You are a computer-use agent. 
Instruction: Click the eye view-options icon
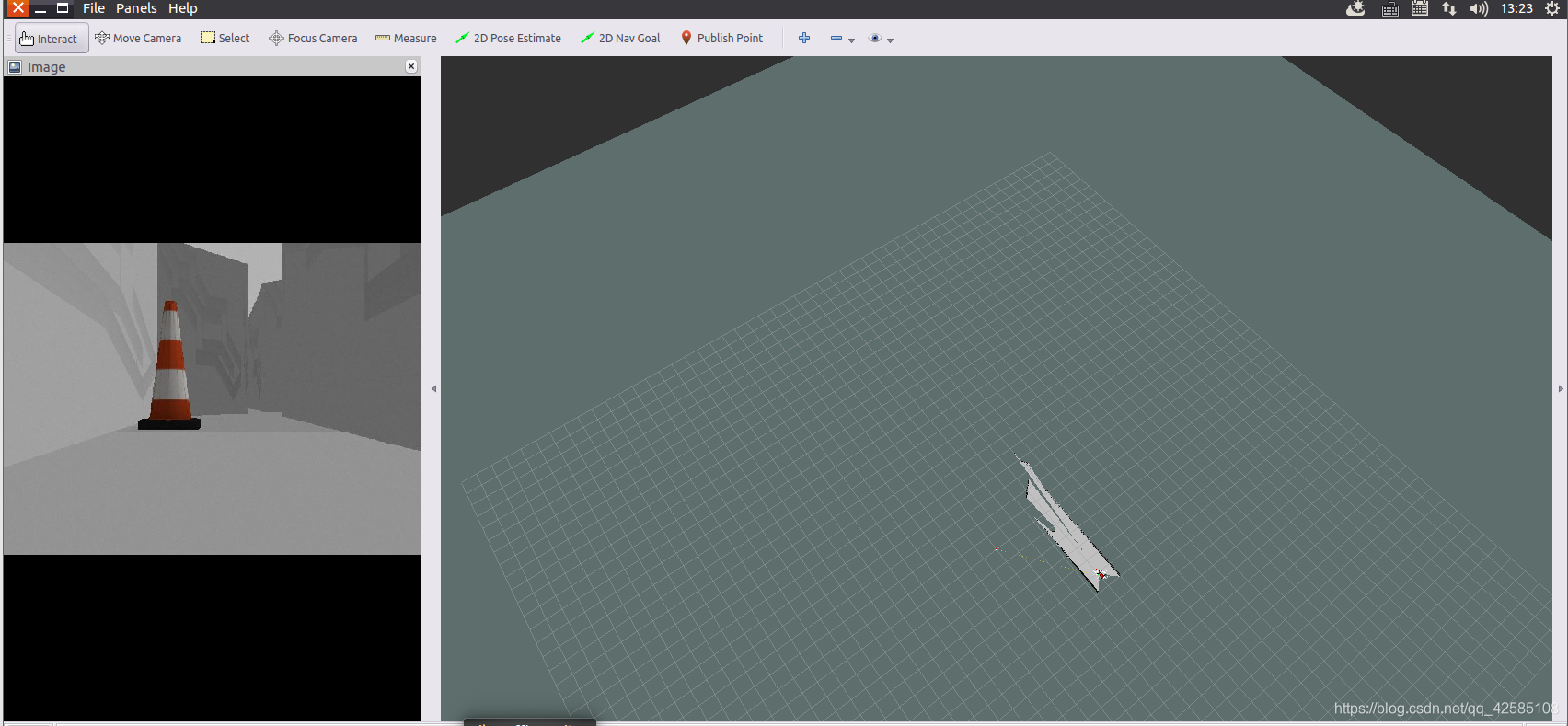875,38
